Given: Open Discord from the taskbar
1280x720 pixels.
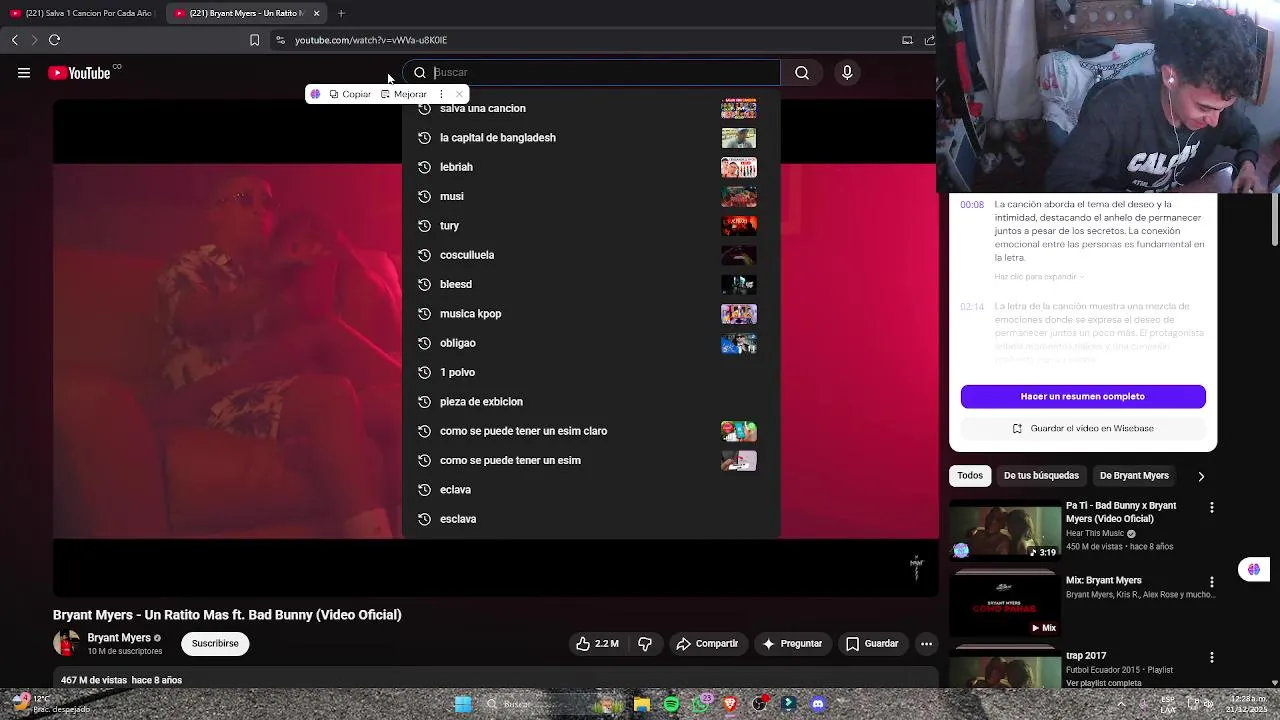Looking at the screenshot, I should click(x=818, y=704).
